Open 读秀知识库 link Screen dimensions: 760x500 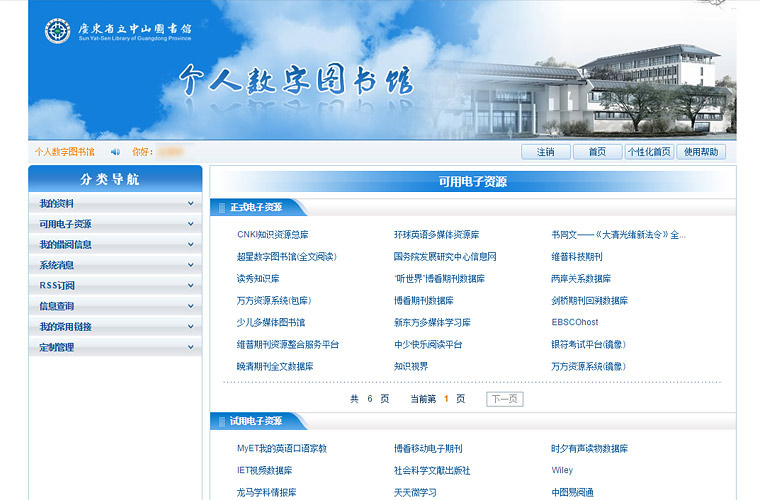[258, 279]
